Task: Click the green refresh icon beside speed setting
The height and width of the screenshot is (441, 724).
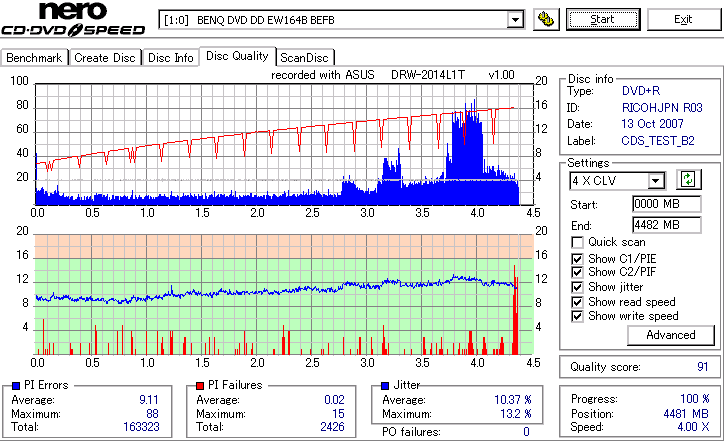Action: [688, 179]
